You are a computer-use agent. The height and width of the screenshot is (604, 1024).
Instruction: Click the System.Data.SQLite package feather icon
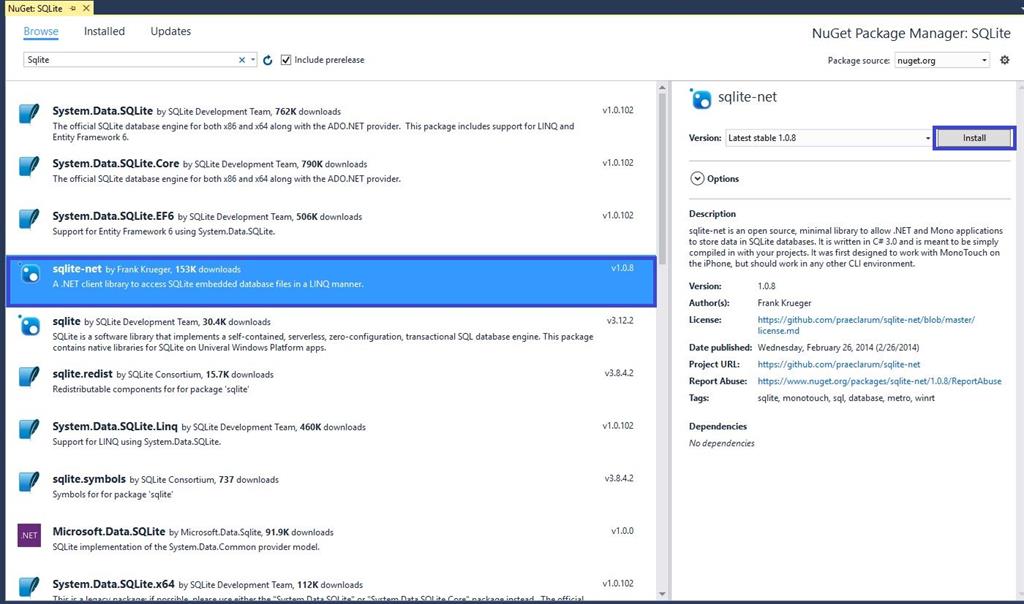29,114
